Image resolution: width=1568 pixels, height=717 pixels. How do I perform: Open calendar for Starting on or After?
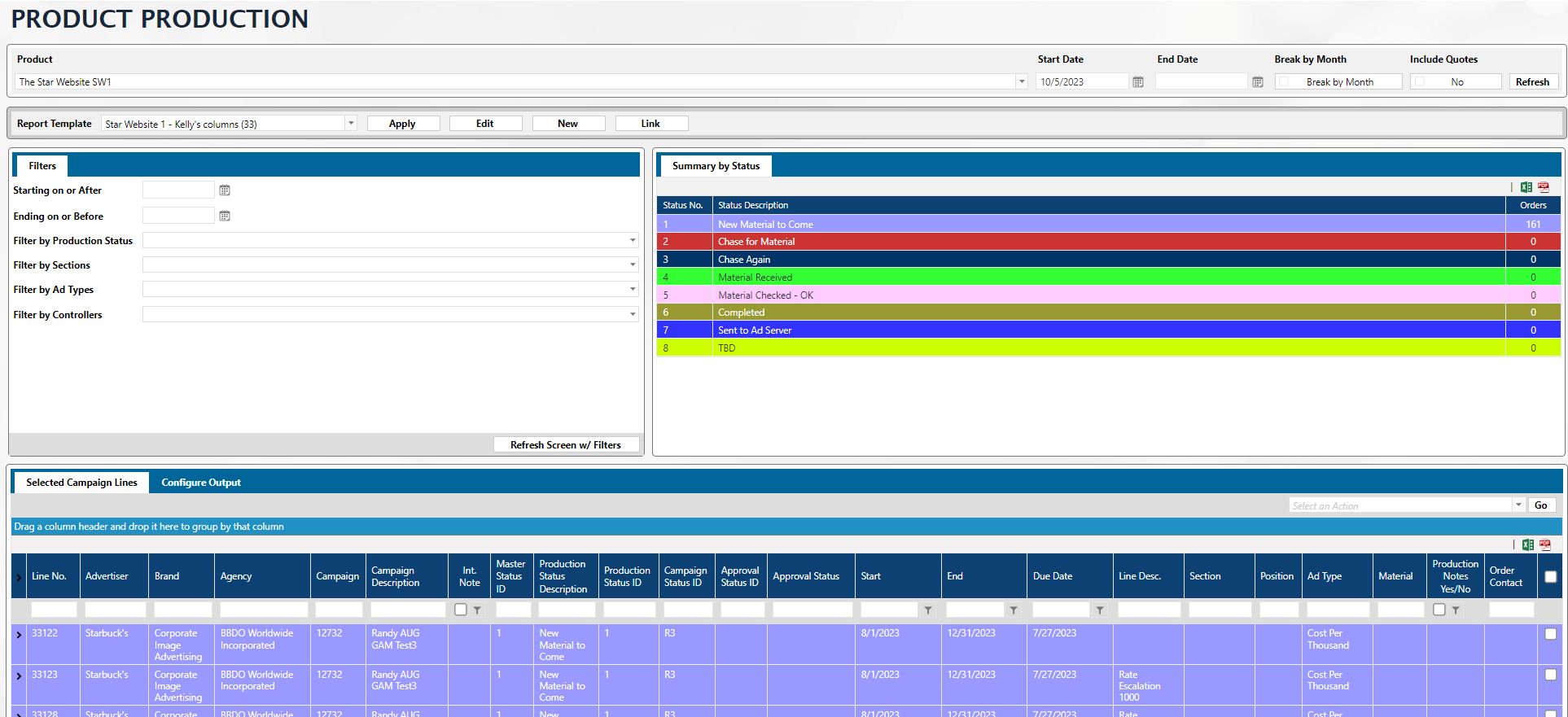click(225, 190)
